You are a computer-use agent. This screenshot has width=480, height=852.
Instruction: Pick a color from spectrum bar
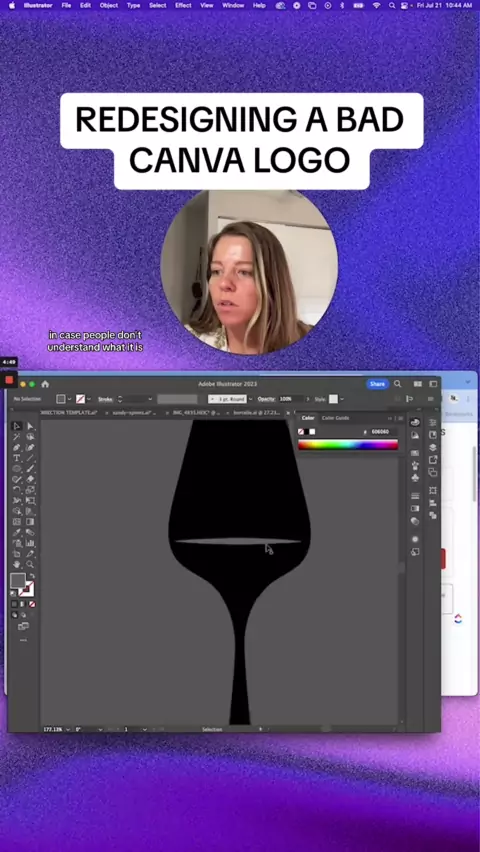point(348,444)
